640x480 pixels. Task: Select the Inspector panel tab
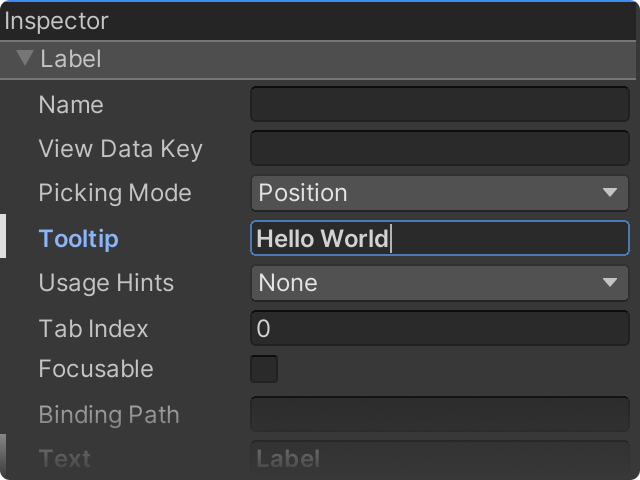point(57,20)
